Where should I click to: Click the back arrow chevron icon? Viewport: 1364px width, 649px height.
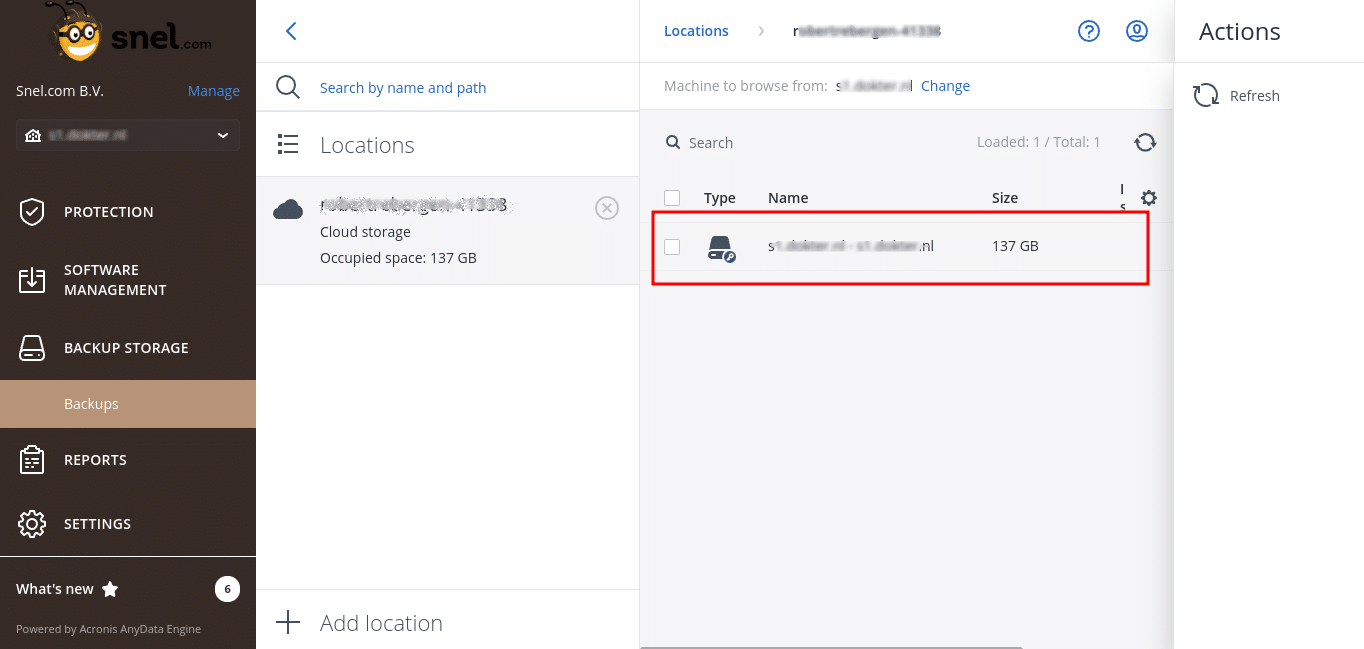(x=291, y=31)
